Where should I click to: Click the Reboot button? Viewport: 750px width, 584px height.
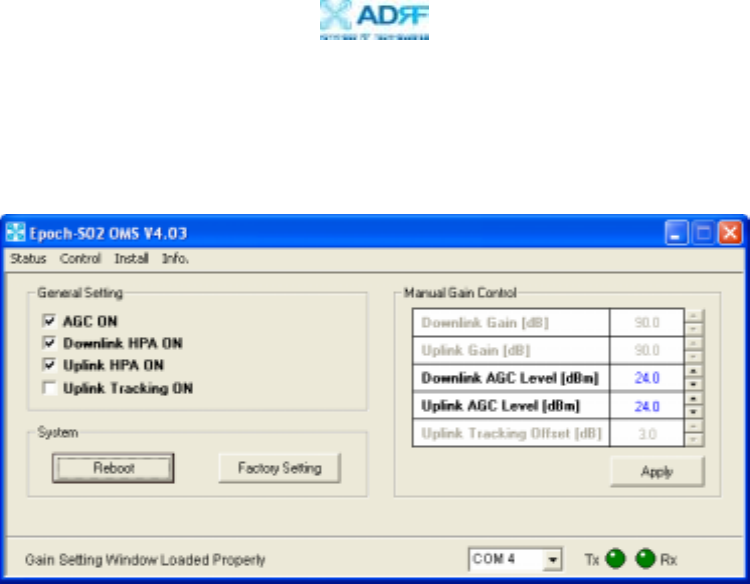(x=113, y=468)
